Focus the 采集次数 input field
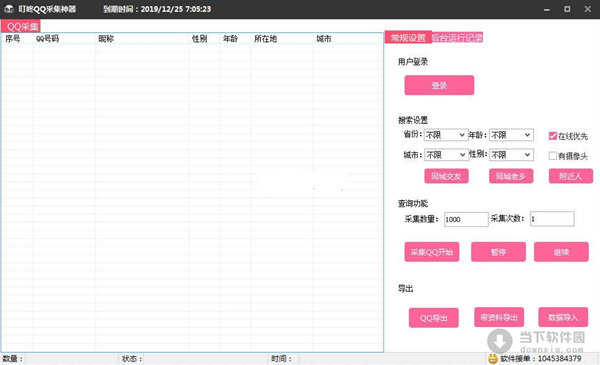 tap(552, 219)
